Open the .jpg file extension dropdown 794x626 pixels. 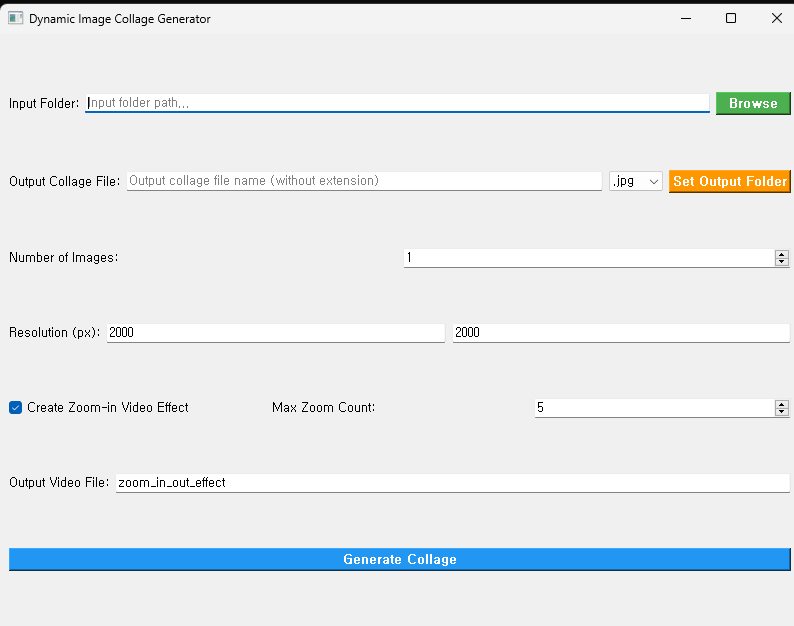636,181
